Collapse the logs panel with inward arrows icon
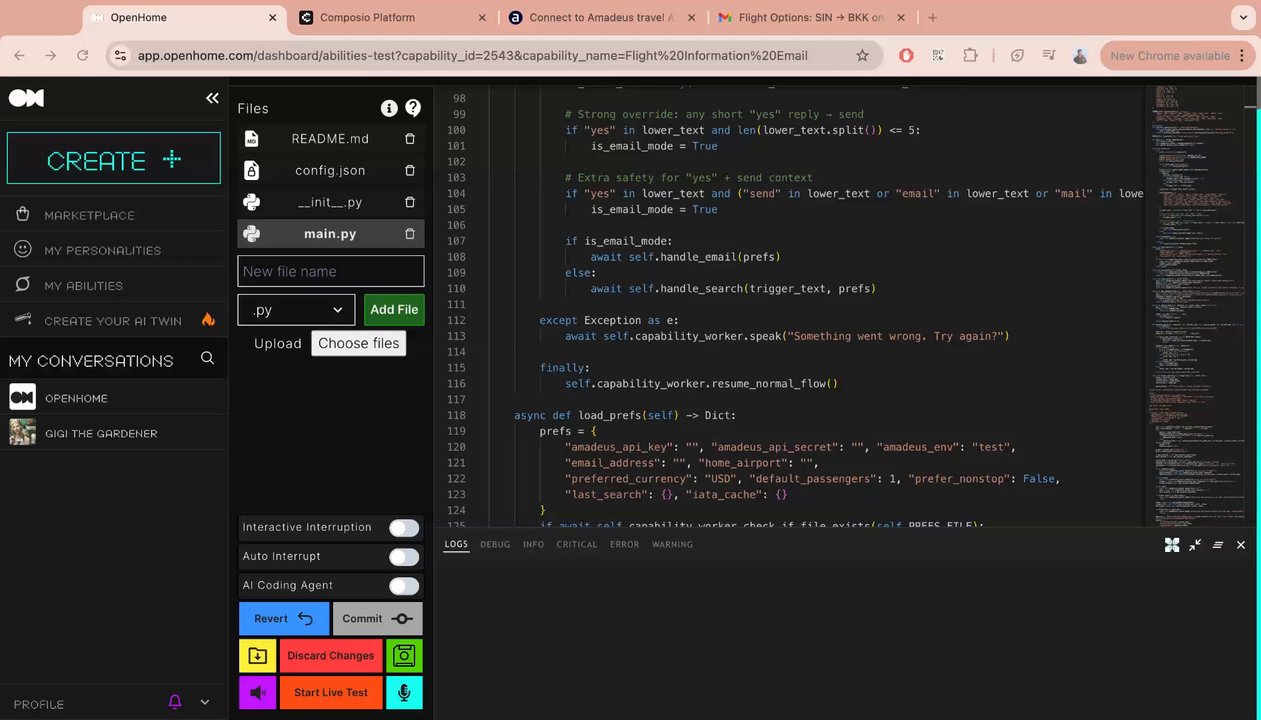This screenshot has height=720, width=1261. click(x=1195, y=545)
